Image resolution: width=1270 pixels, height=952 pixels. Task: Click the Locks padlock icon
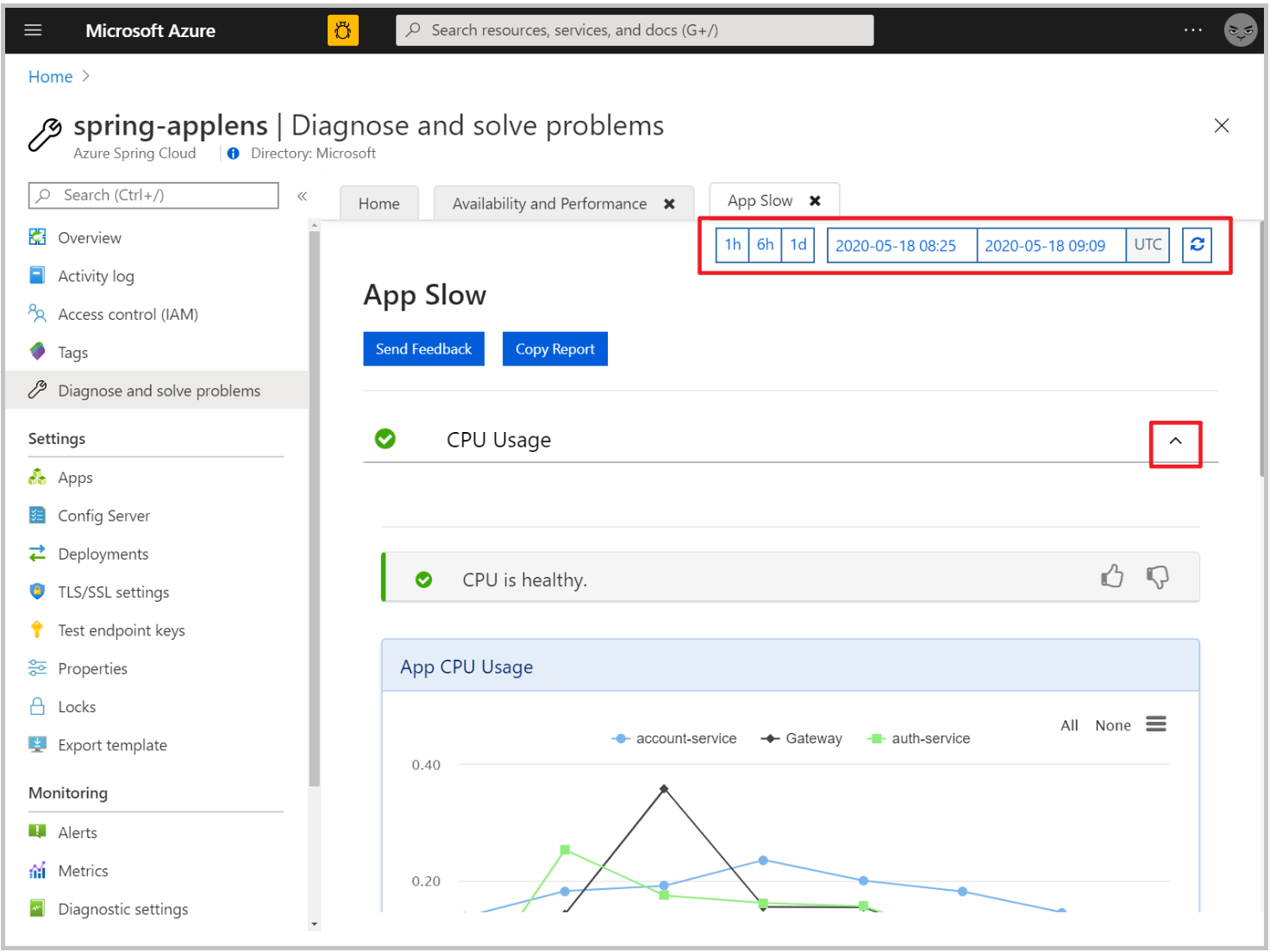tap(37, 706)
